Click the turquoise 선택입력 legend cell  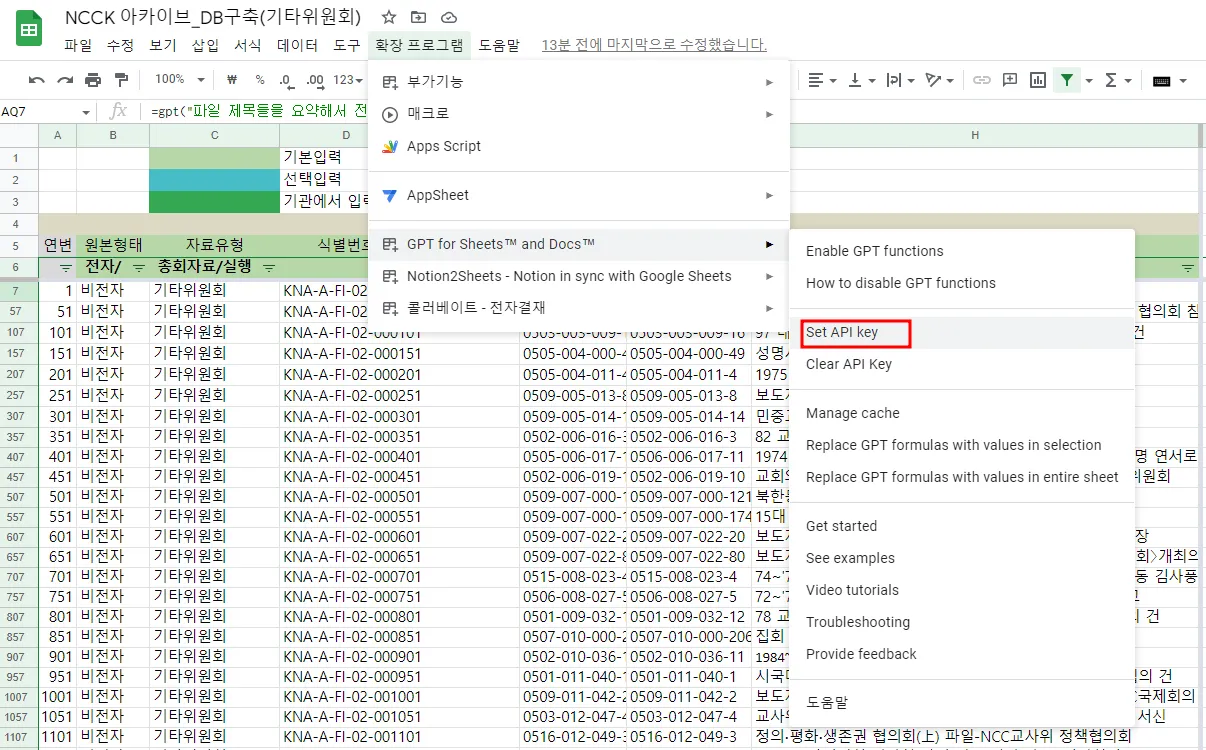coord(214,179)
